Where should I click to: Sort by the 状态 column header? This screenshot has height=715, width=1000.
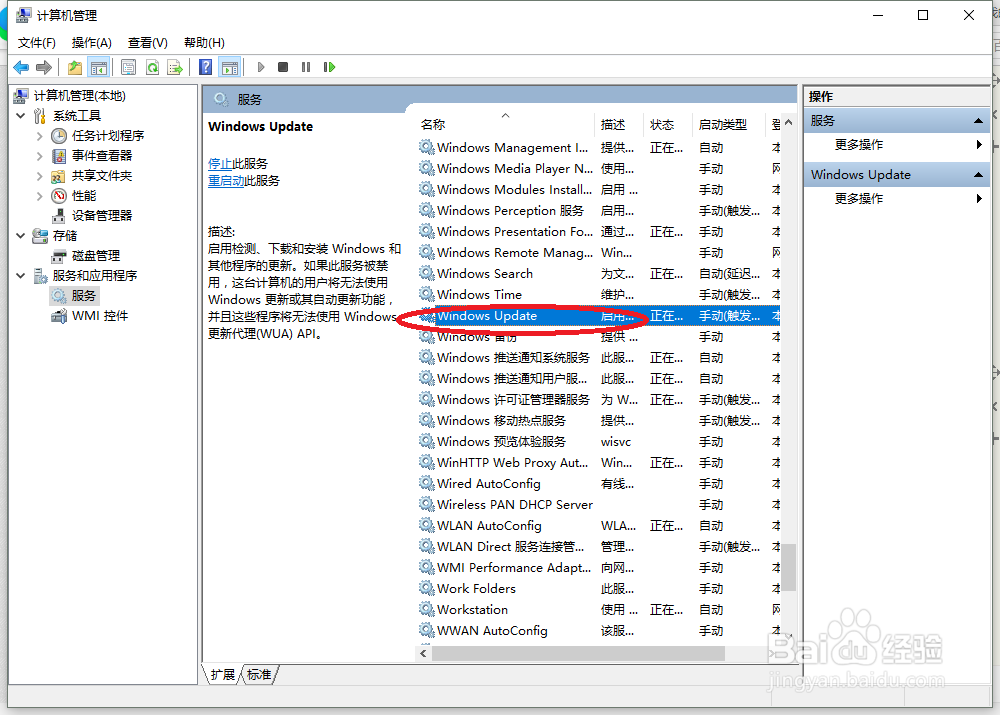[x=668, y=124]
